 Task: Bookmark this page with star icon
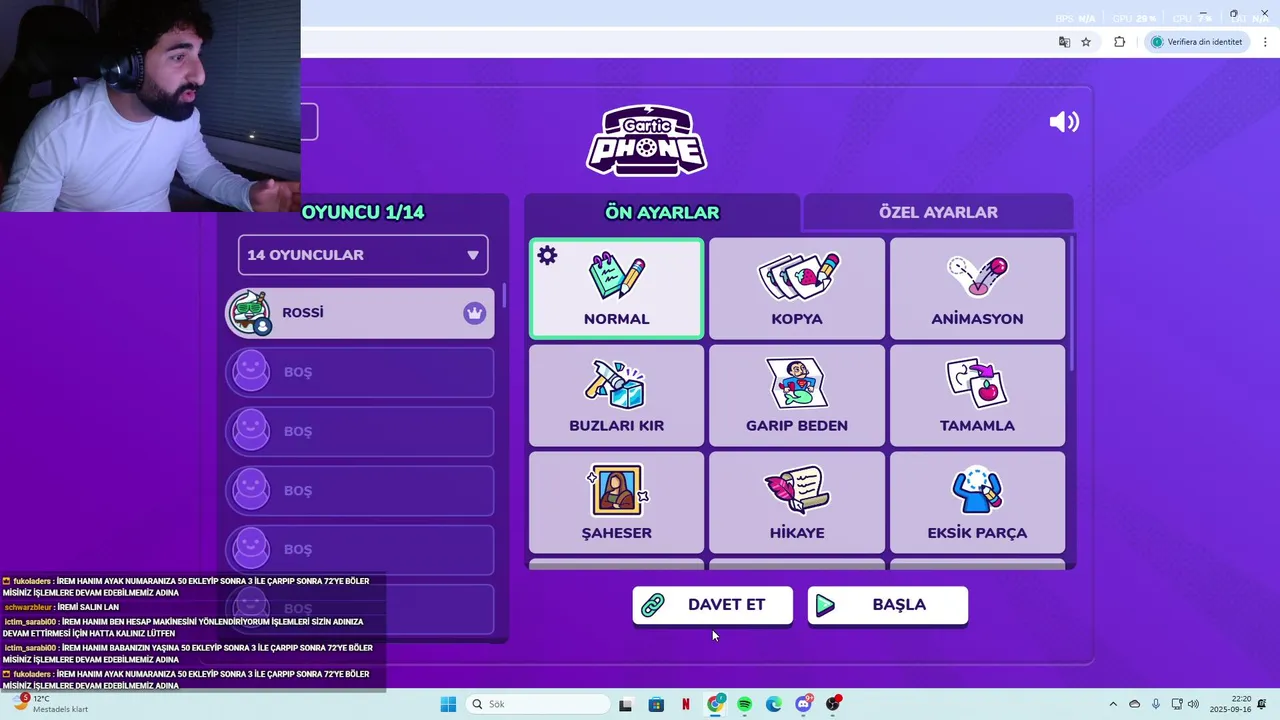[1086, 42]
